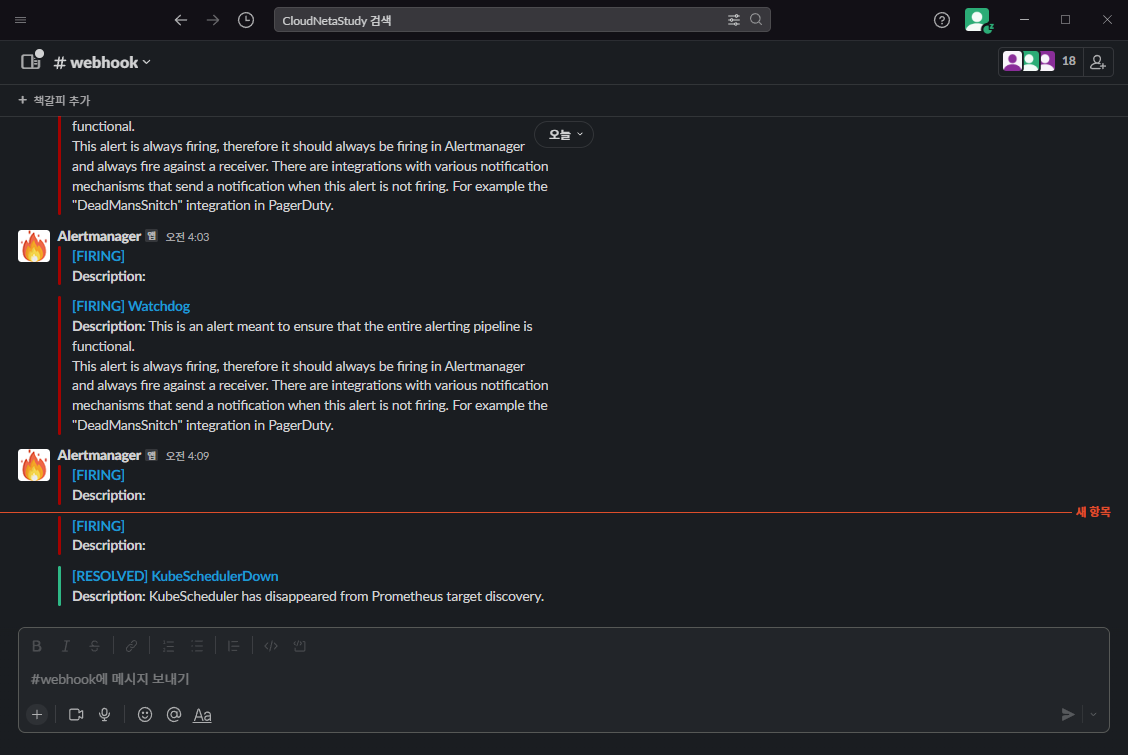
Task: Insert a link using the link icon
Action: [x=131, y=646]
